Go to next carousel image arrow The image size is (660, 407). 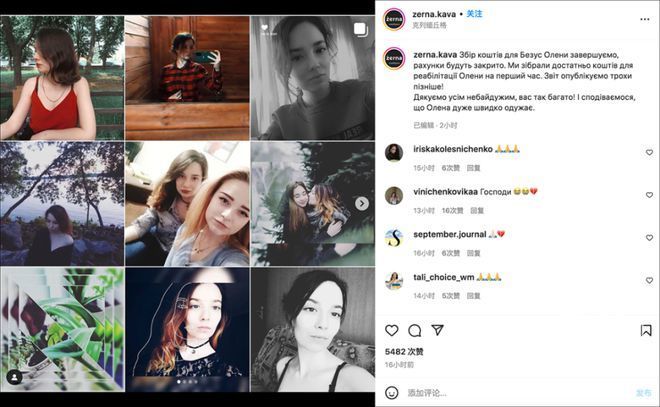click(362, 204)
